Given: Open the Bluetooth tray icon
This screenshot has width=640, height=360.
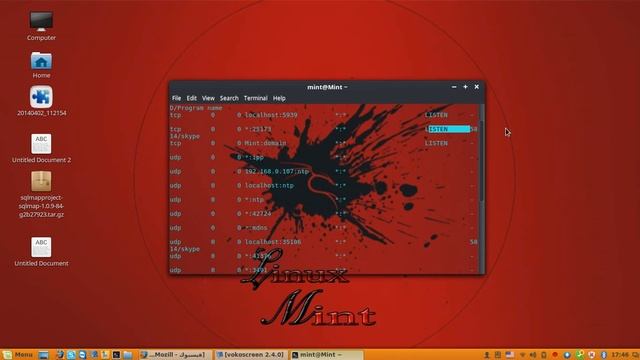Looking at the screenshot, I should (604, 355).
